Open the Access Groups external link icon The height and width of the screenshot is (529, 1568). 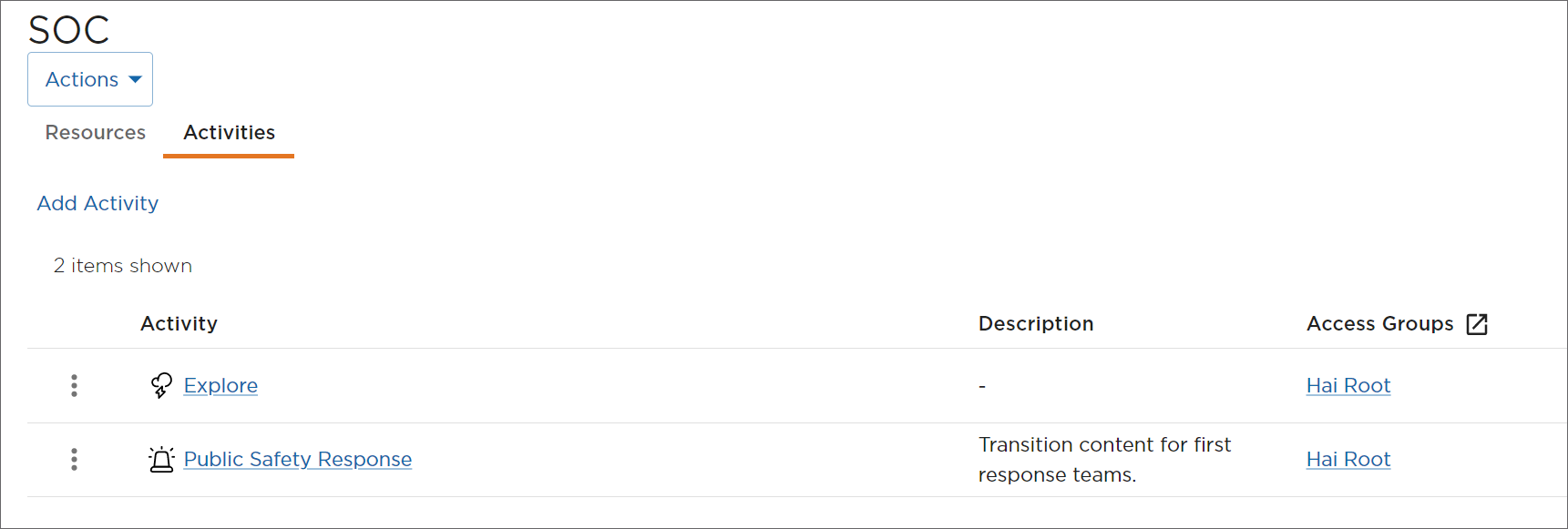tap(1477, 324)
